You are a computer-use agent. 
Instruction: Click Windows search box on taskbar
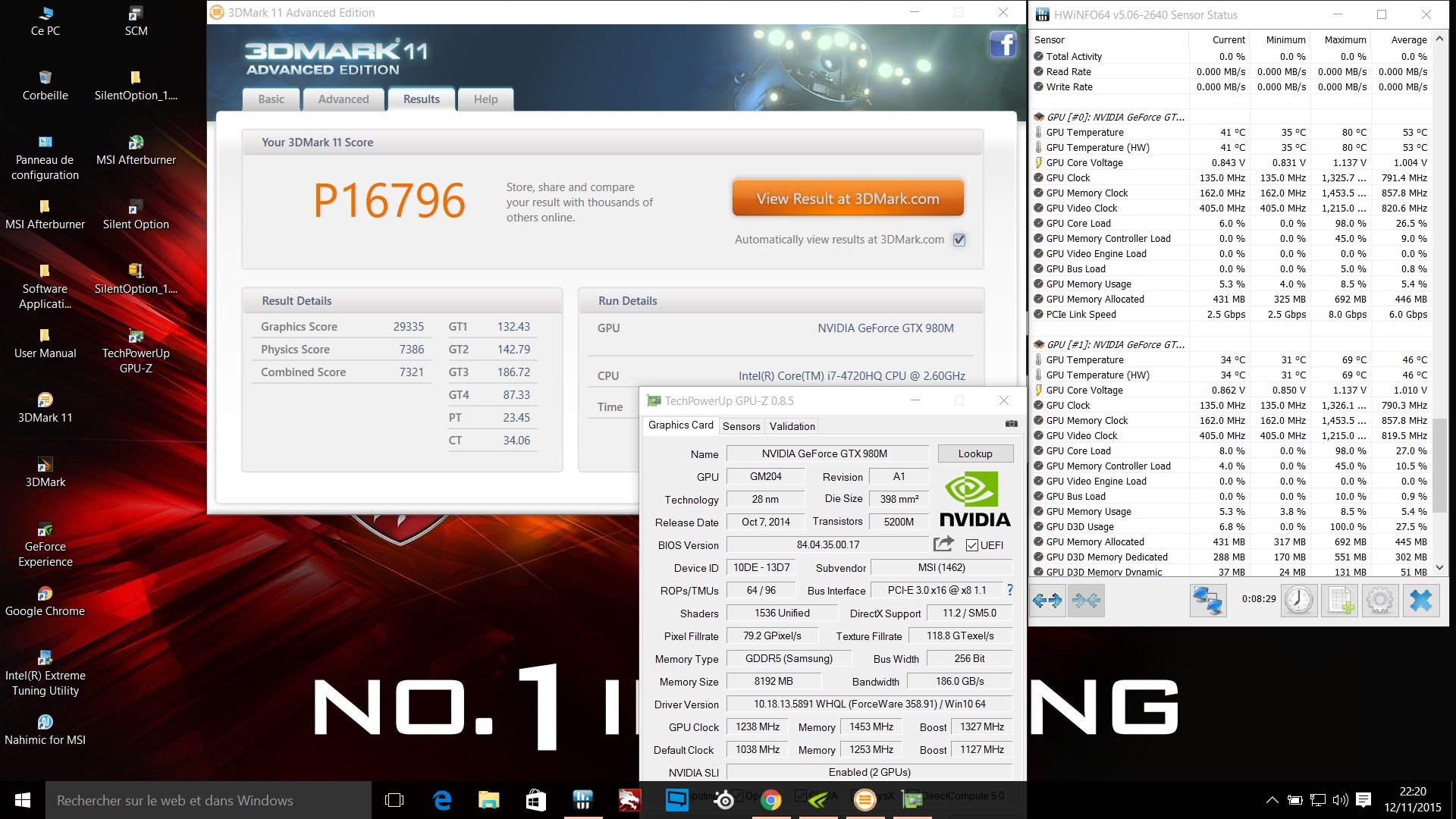(209, 800)
